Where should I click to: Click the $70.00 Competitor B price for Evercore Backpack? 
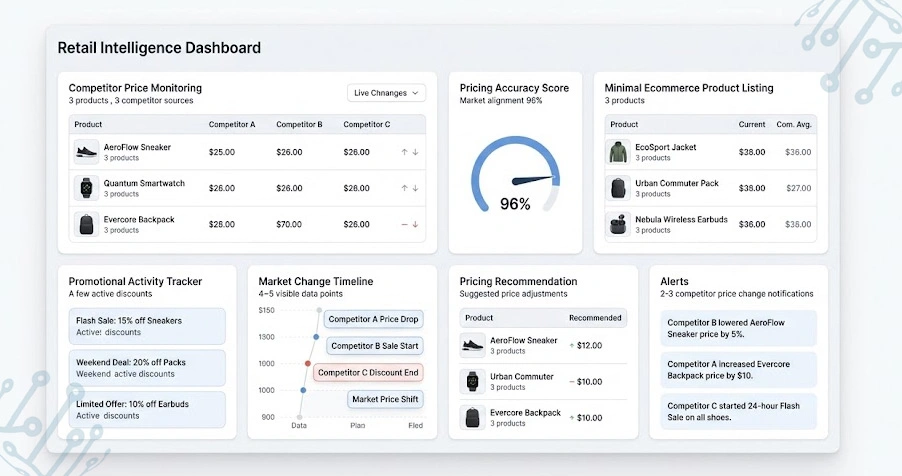(x=289, y=224)
